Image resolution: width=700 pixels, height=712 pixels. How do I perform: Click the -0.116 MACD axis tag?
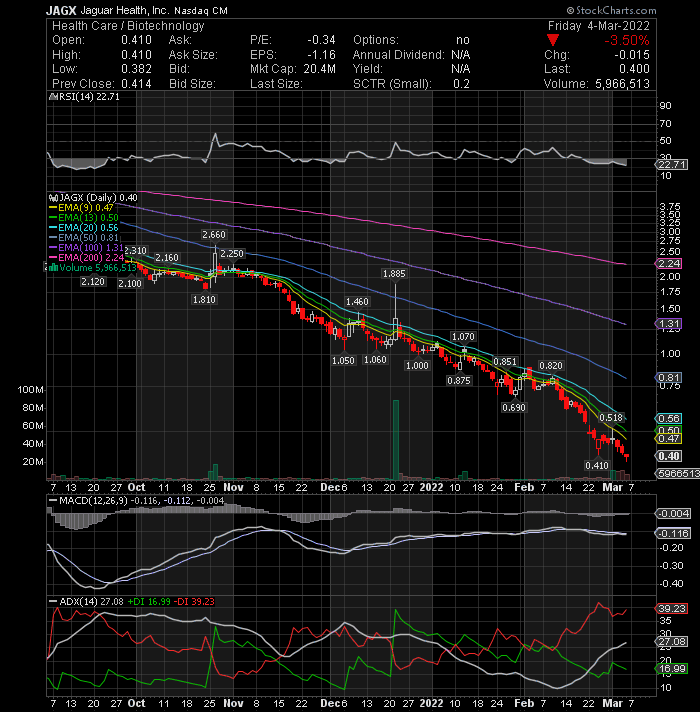673,534
